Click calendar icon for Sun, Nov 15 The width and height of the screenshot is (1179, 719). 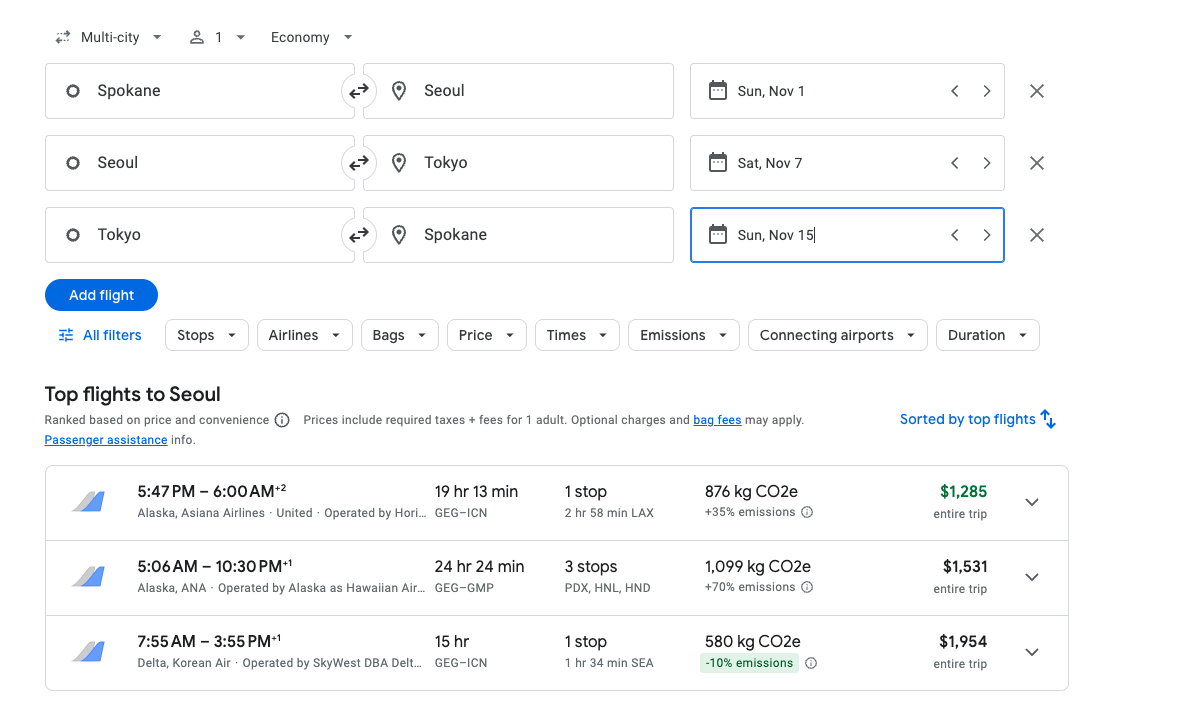pyautogui.click(x=717, y=235)
